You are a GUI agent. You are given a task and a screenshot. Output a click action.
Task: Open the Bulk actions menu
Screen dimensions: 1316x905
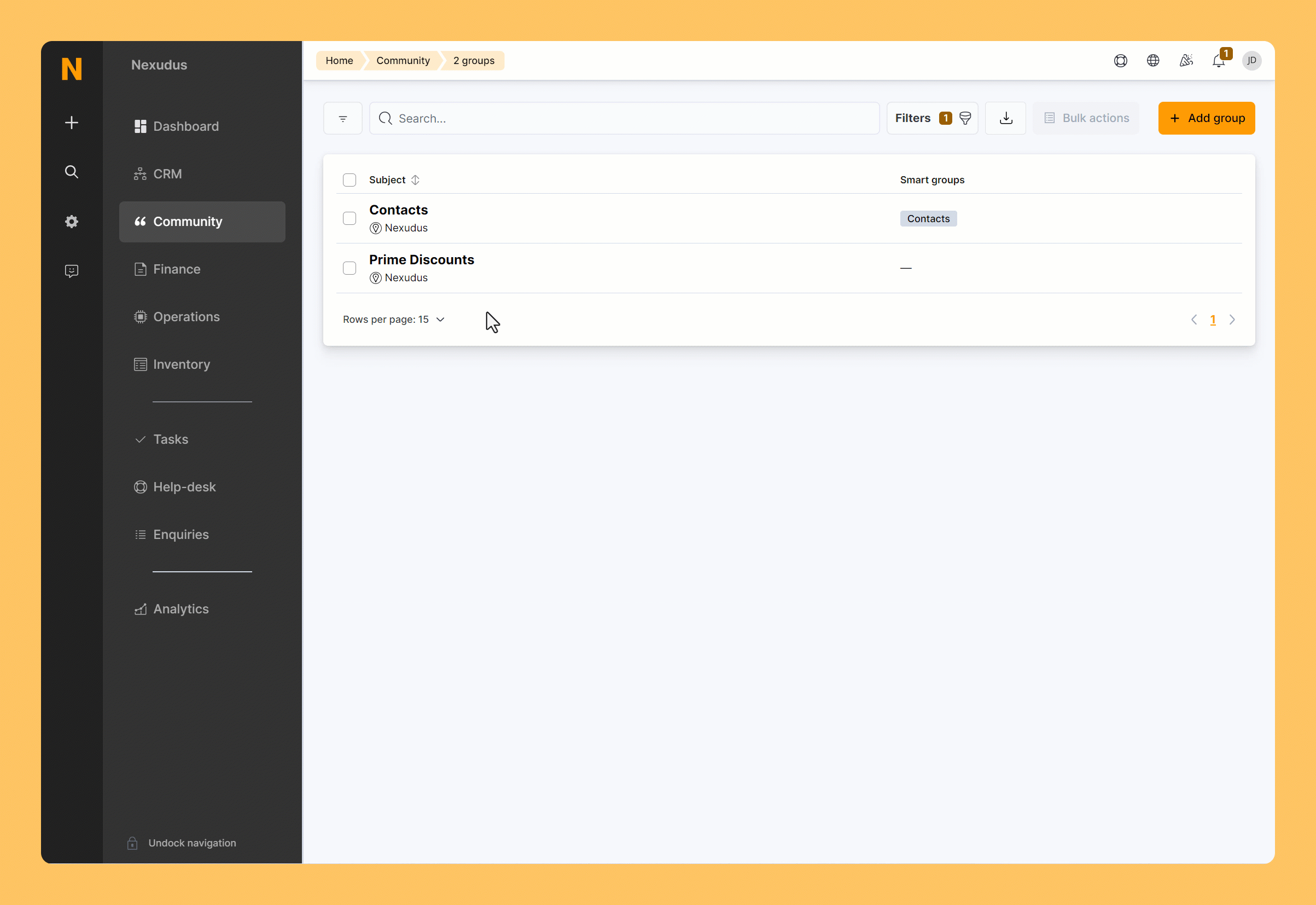click(1086, 118)
